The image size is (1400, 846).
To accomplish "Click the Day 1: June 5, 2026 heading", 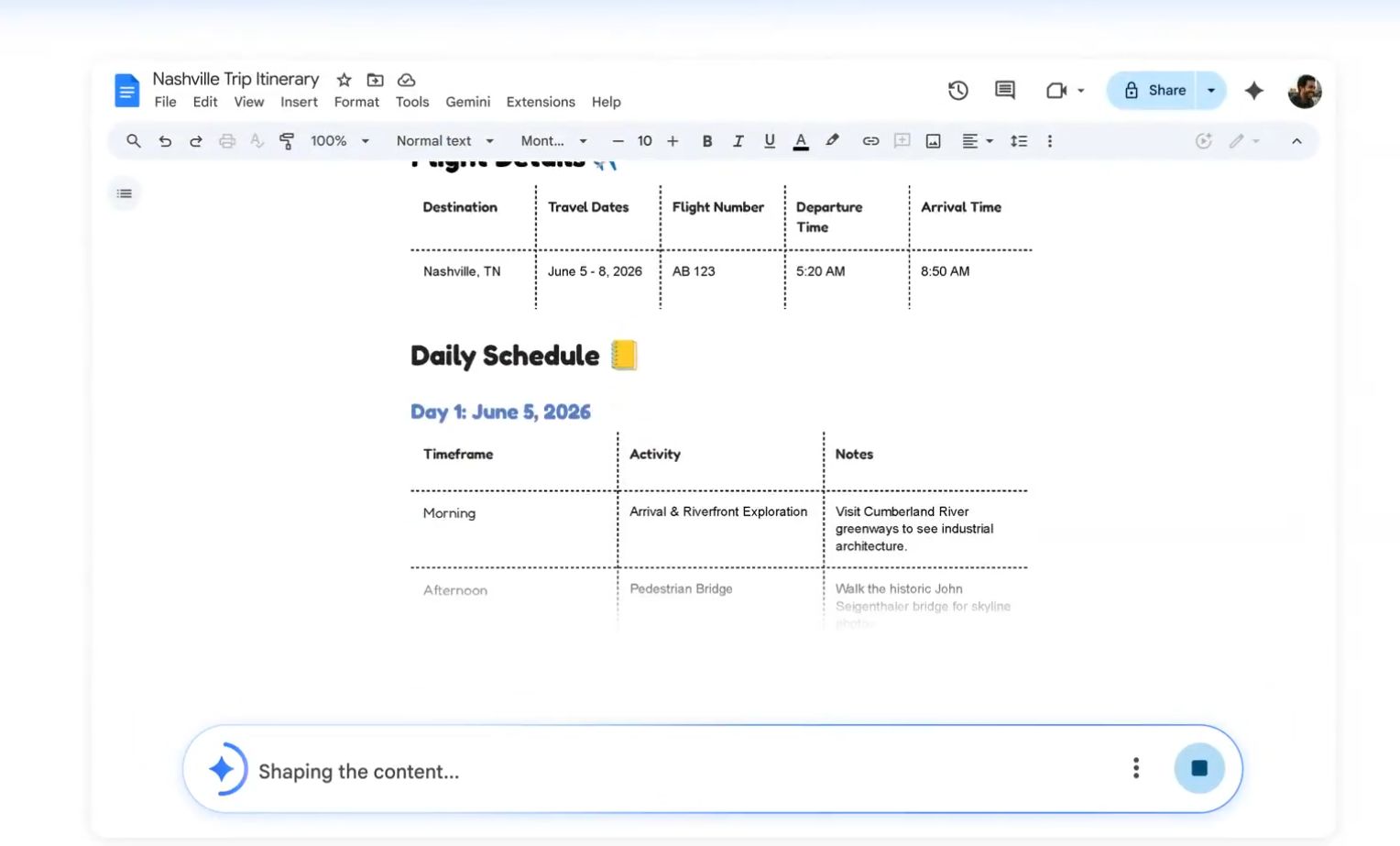I will point(500,412).
